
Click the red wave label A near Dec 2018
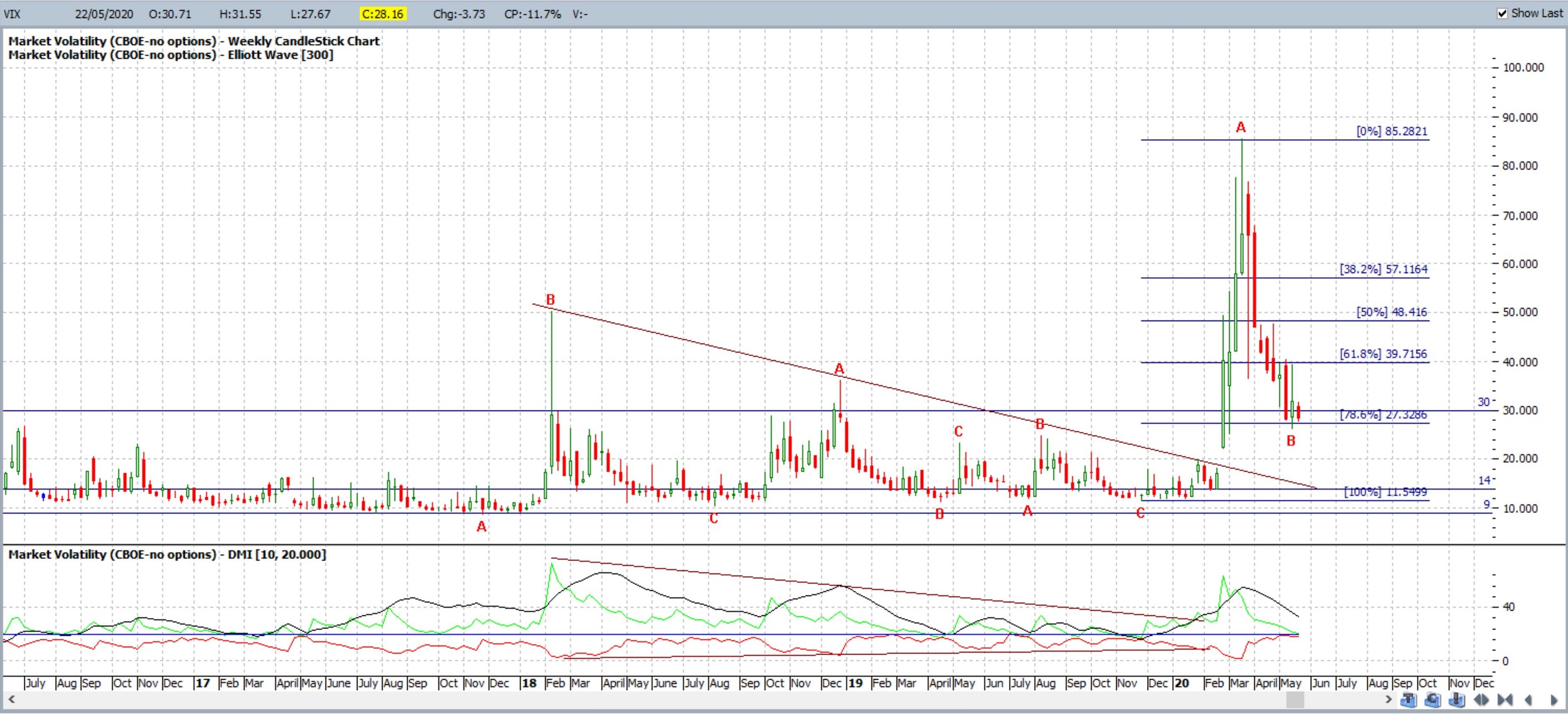(839, 369)
